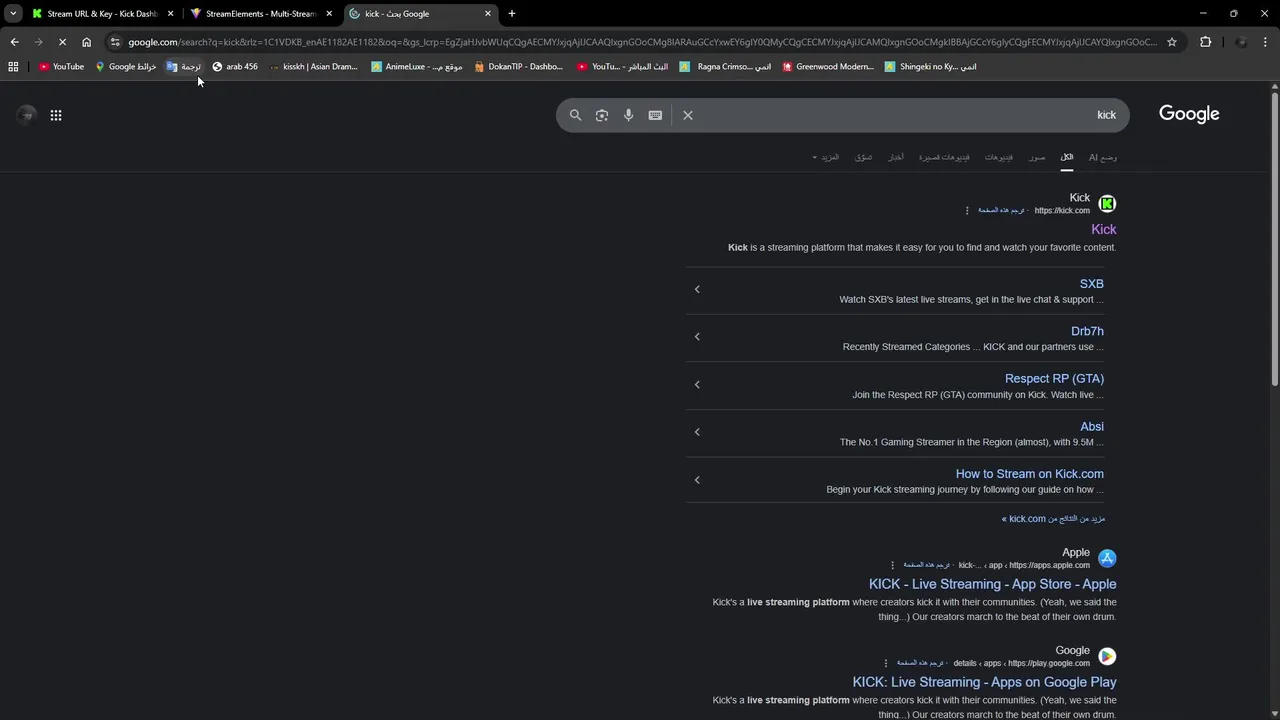
Task: Open Google Lens image search icon
Action: tap(602, 115)
